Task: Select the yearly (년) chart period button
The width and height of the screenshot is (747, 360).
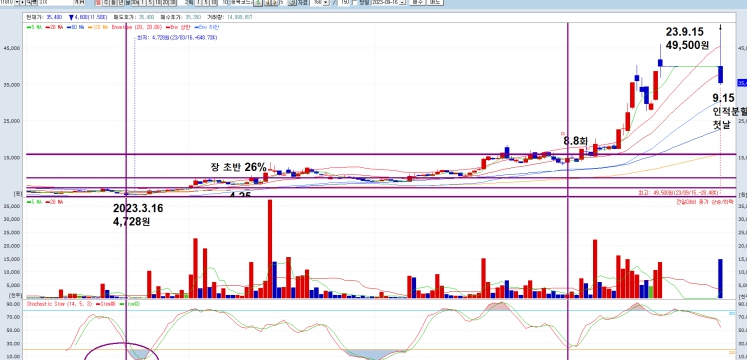Action: 121,2
